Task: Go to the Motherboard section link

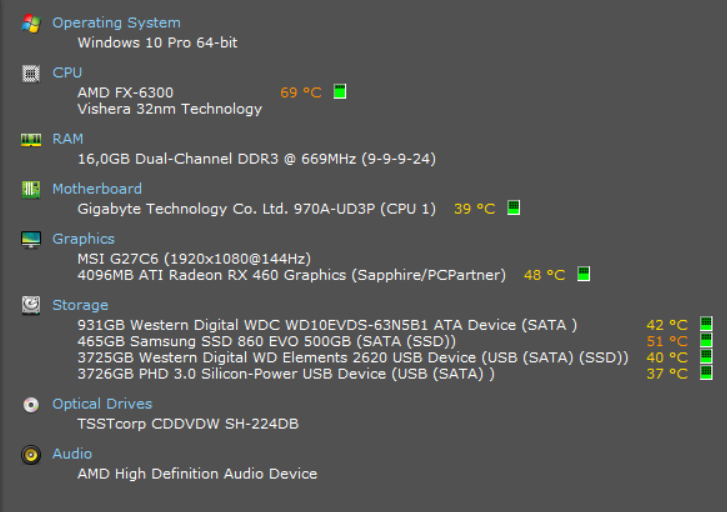Action: [97, 189]
